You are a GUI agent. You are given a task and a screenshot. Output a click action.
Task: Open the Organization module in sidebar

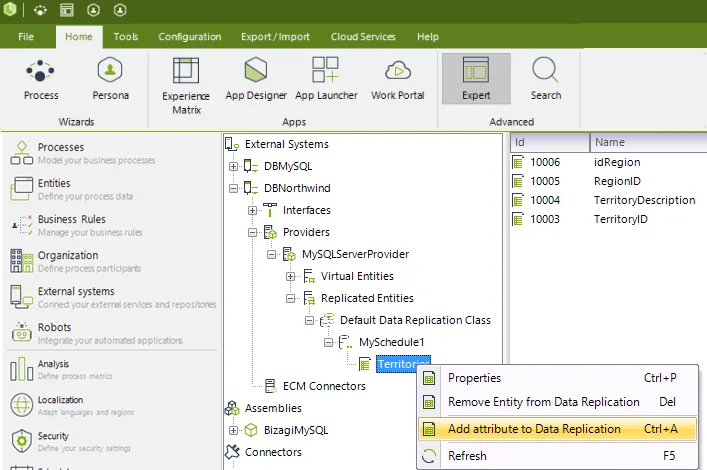pyautogui.click(x=75, y=261)
